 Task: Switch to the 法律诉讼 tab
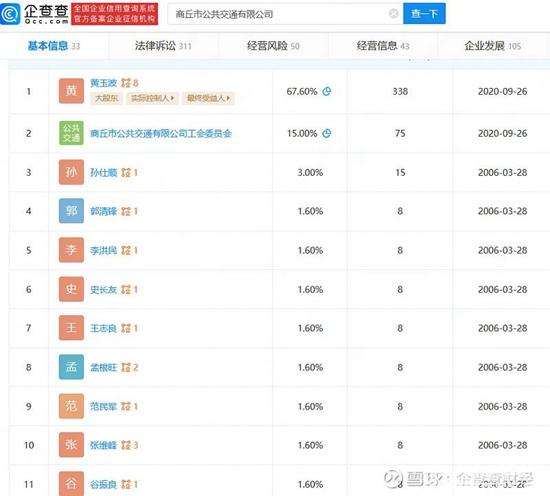click(x=163, y=46)
